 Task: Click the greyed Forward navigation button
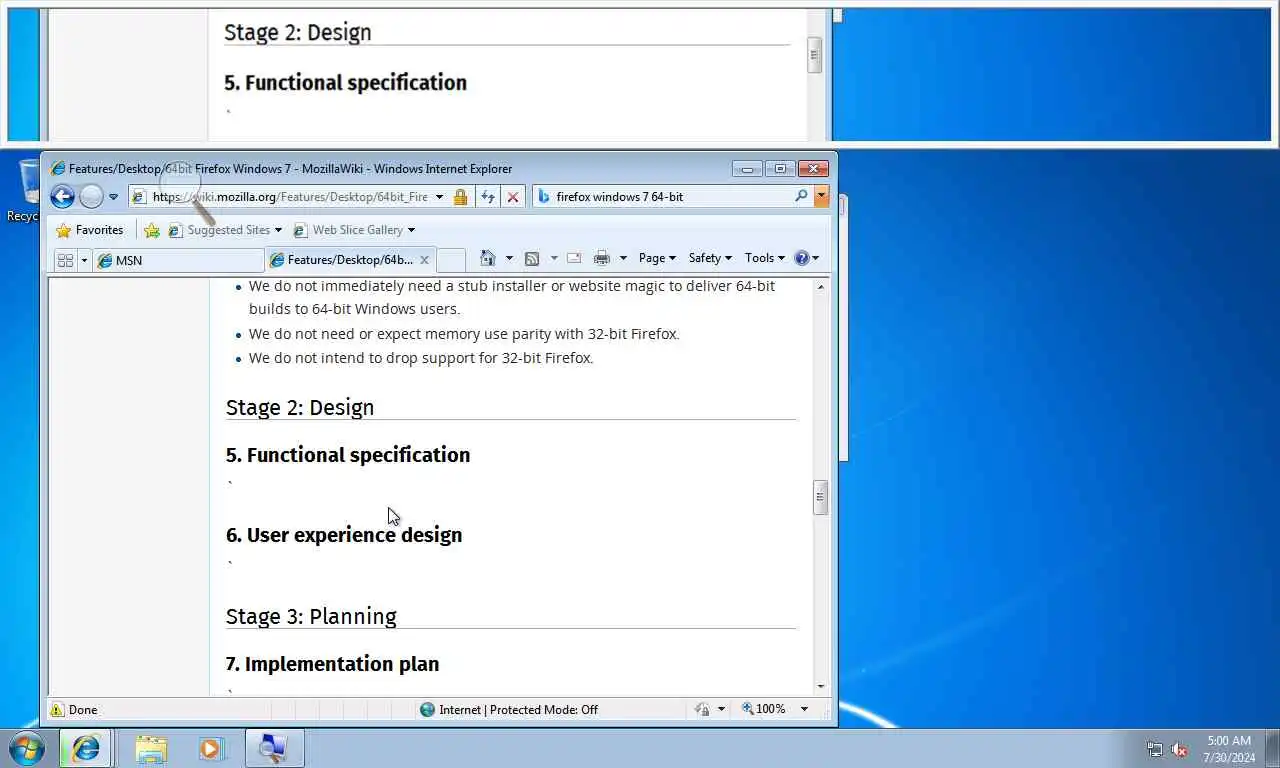[91, 197]
